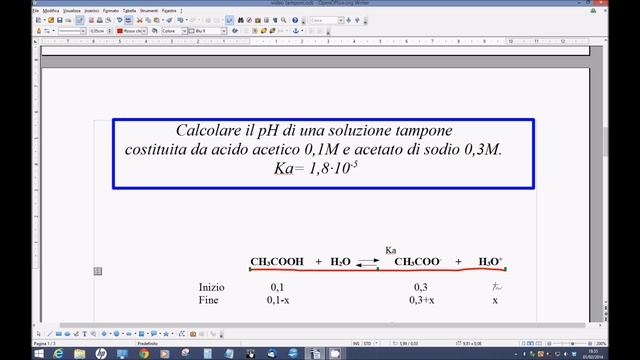Image resolution: width=640 pixels, height=360 pixels.
Task: Open the Stars shapes tool
Action: pyautogui.click(x=166, y=334)
